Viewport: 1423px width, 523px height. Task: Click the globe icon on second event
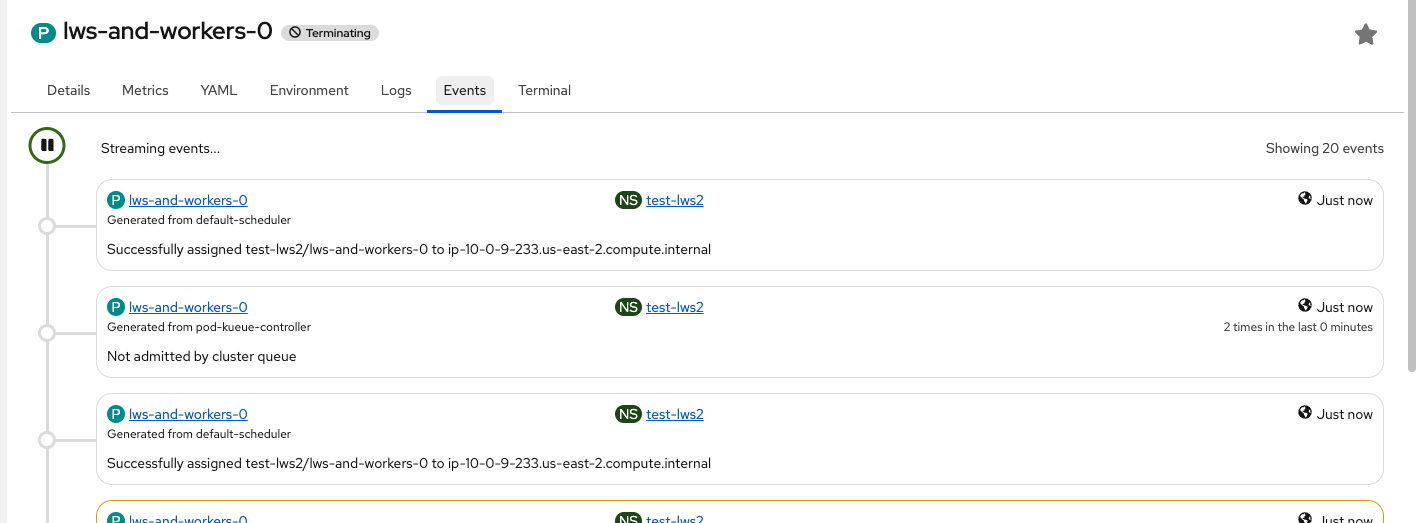[1305, 306]
